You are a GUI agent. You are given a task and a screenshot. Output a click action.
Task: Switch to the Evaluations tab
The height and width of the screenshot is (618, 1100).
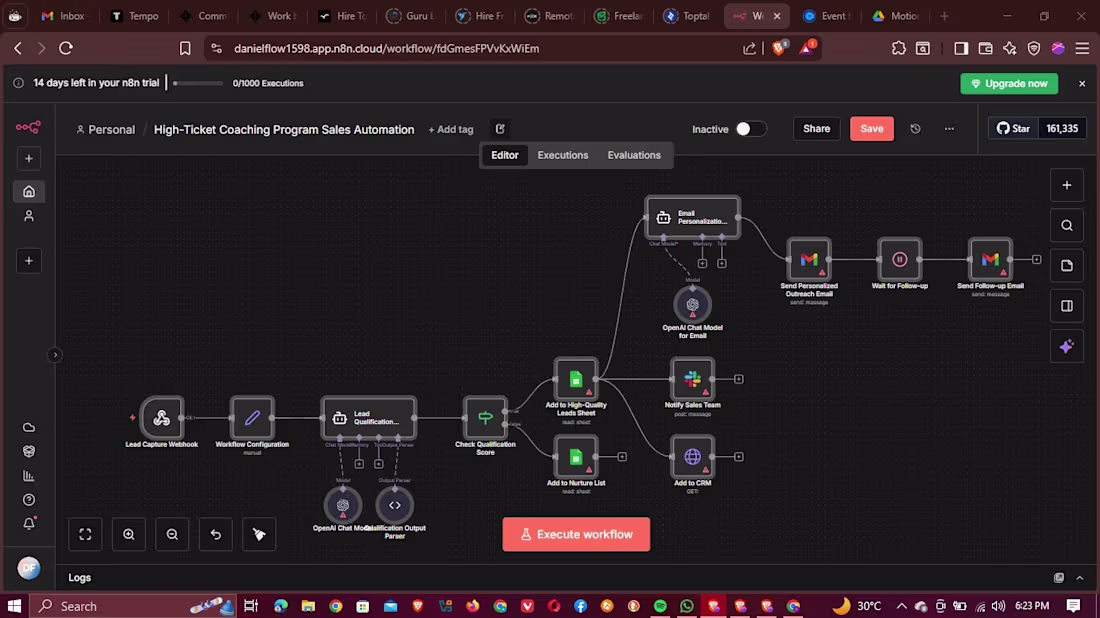click(x=633, y=155)
